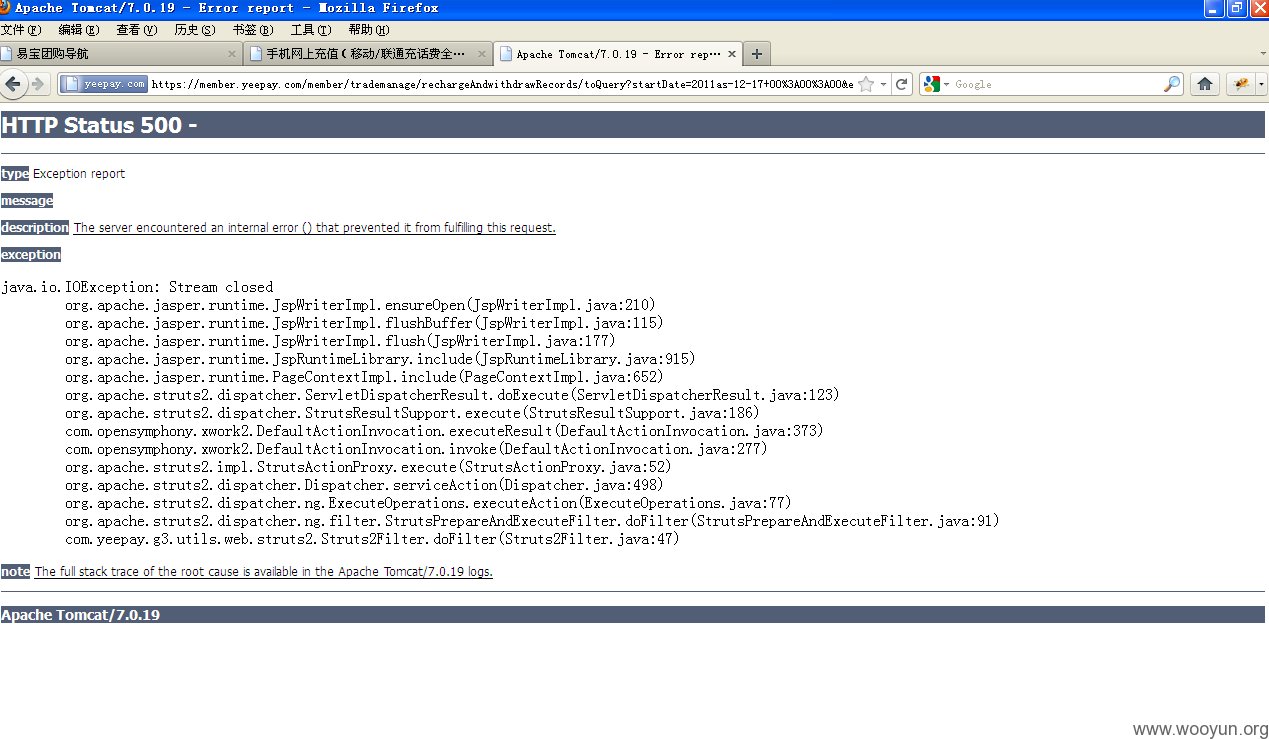
Task: Open the 查看 (View) menu
Action: pos(137,30)
